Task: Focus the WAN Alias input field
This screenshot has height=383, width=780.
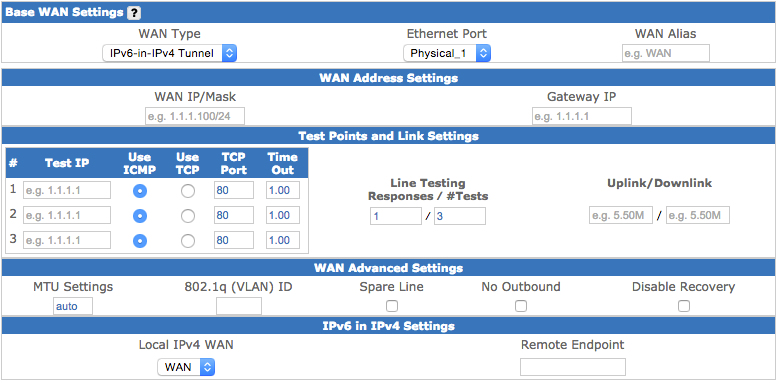Action: click(666, 53)
